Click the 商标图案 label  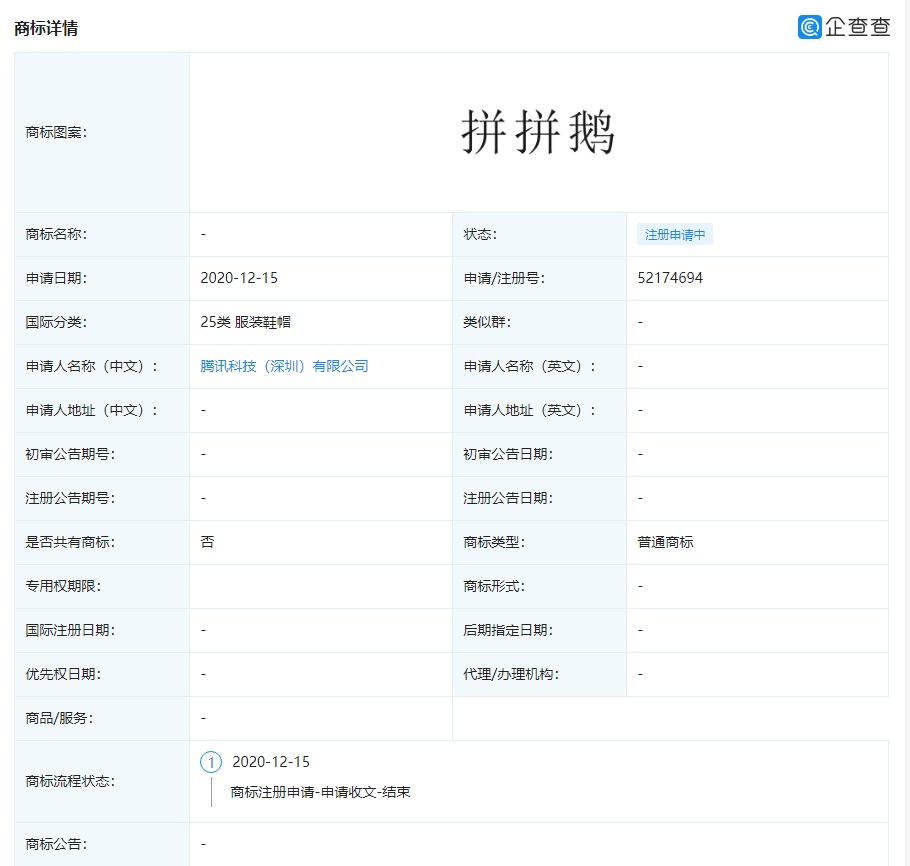click(56, 132)
